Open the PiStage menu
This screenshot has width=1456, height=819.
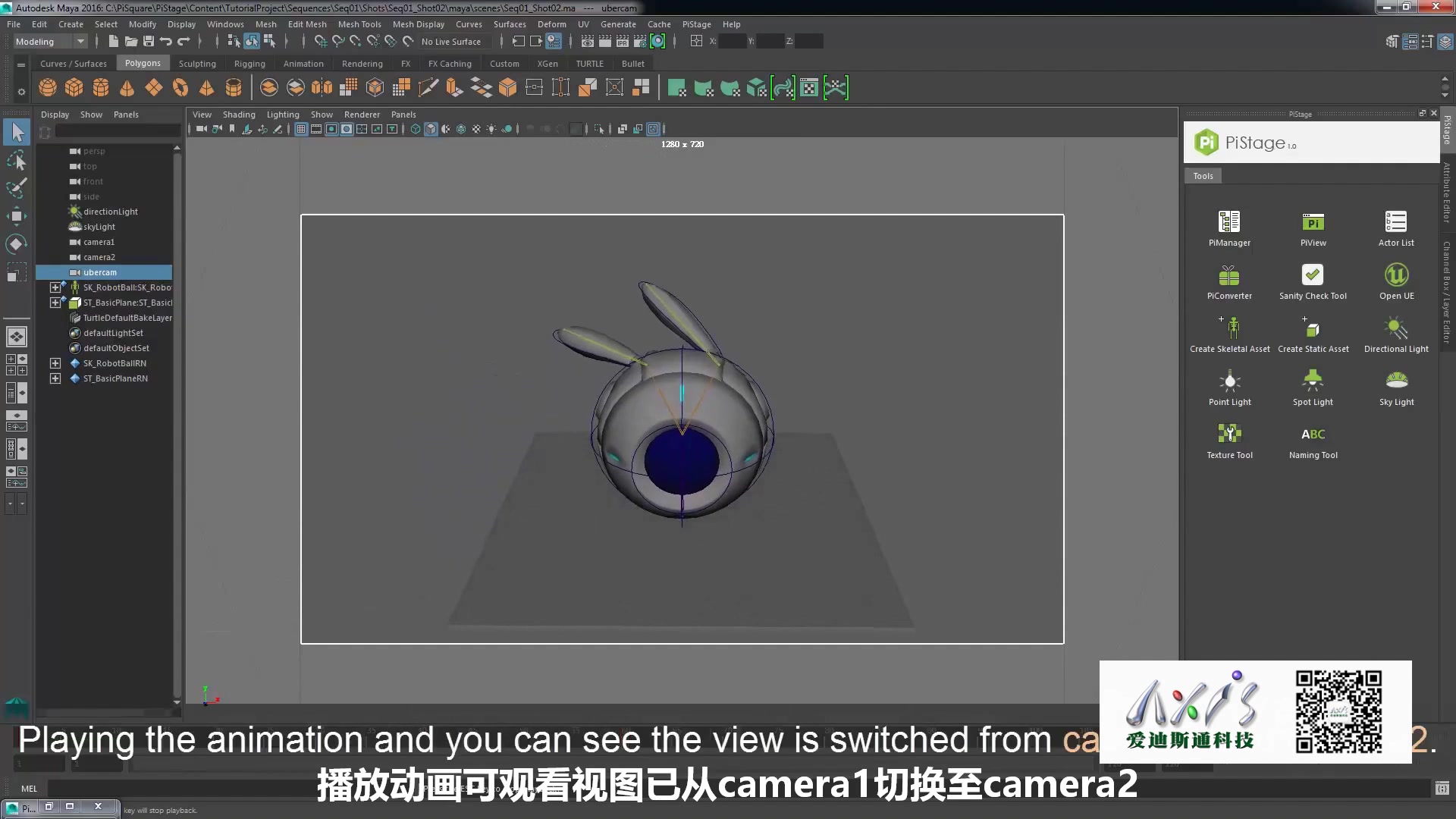(x=696, y=24)
